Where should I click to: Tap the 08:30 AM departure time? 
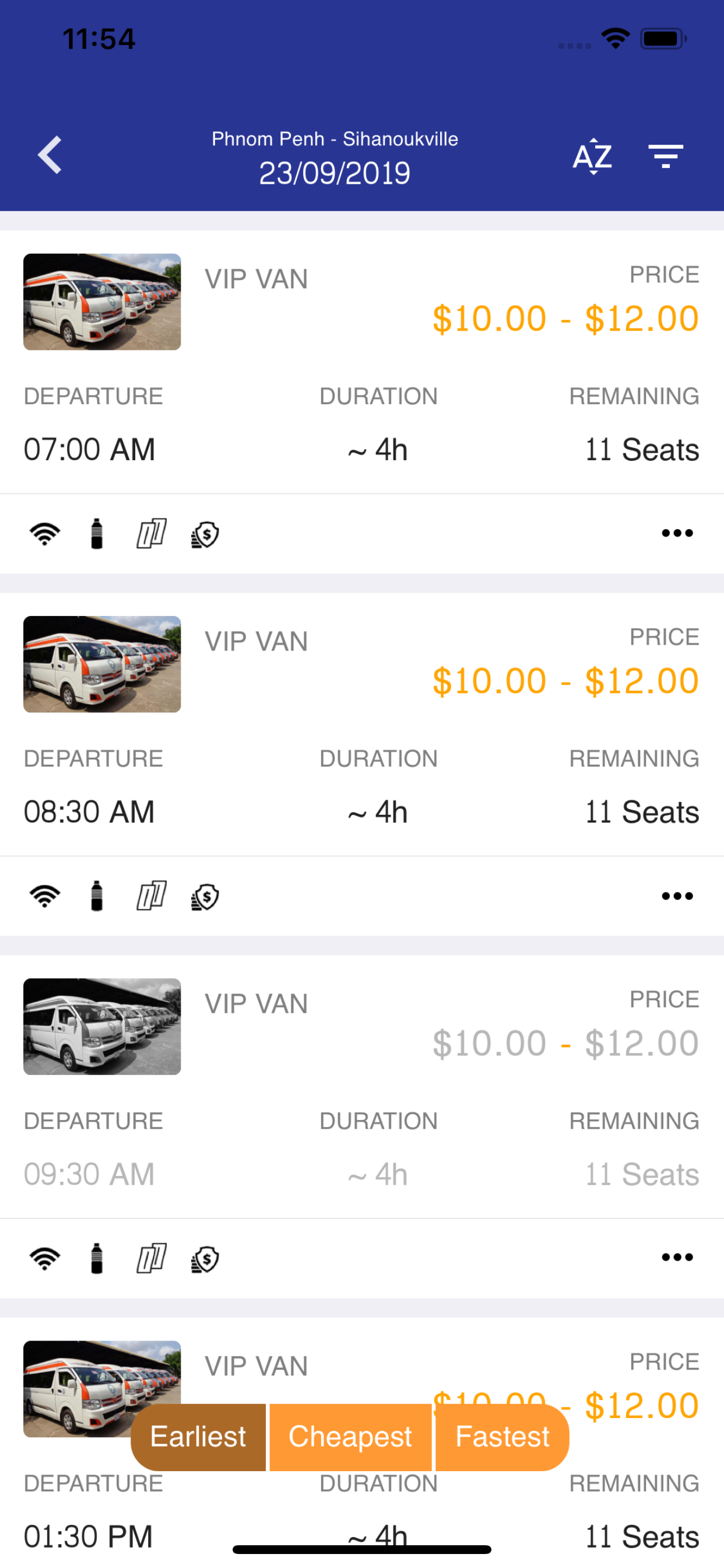click(x=89, y=812)
